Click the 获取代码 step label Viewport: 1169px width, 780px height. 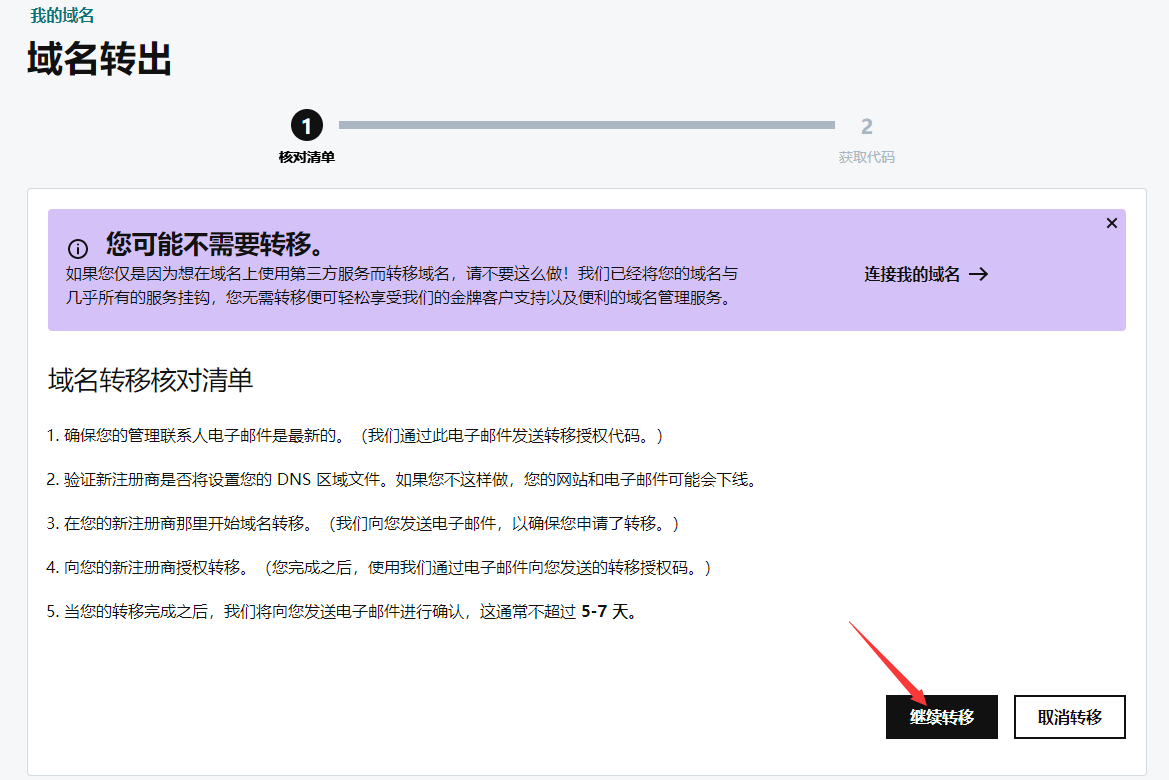click(866, 157)
